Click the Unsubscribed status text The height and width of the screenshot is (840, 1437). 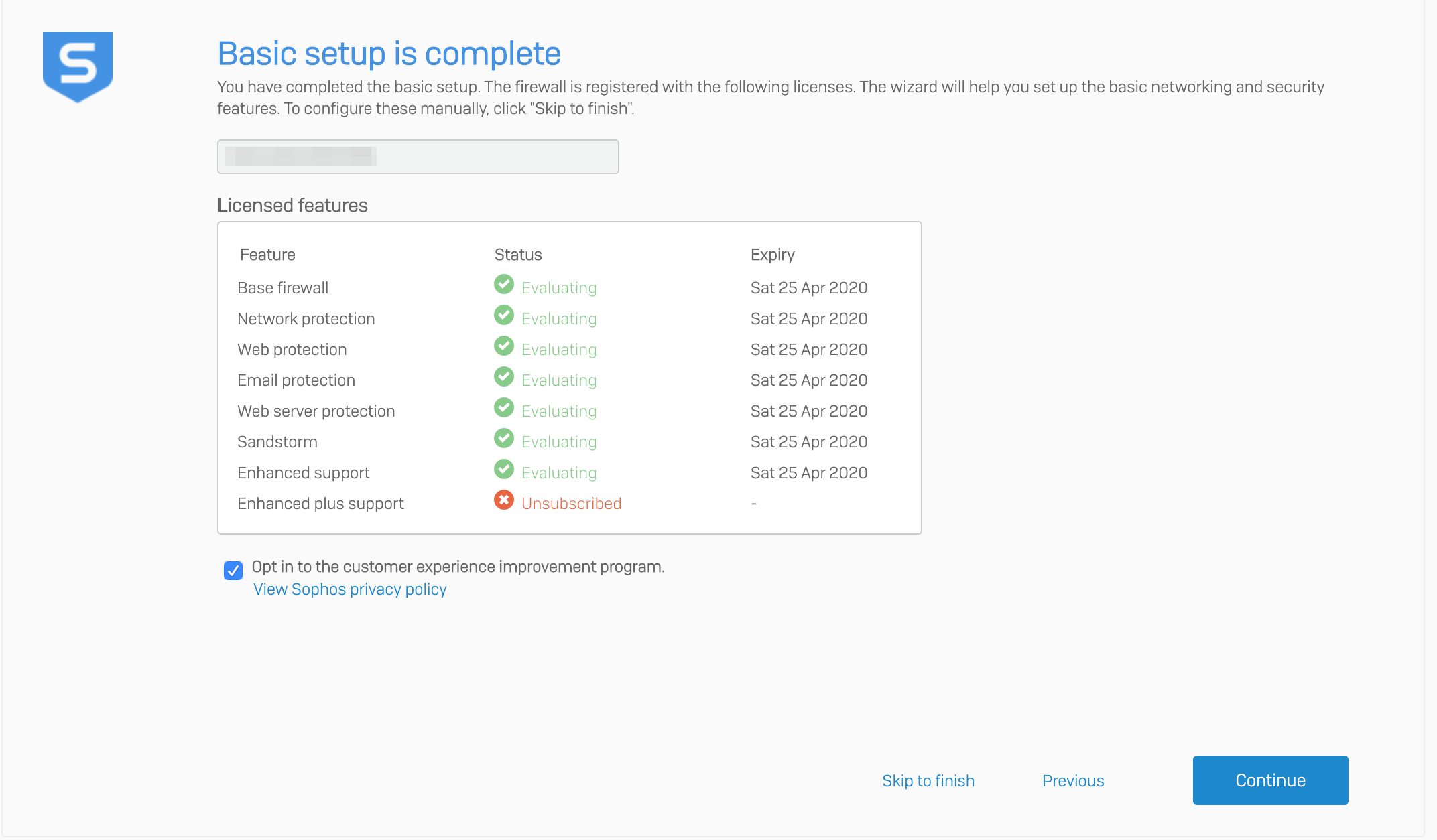[x=572, y=504]
